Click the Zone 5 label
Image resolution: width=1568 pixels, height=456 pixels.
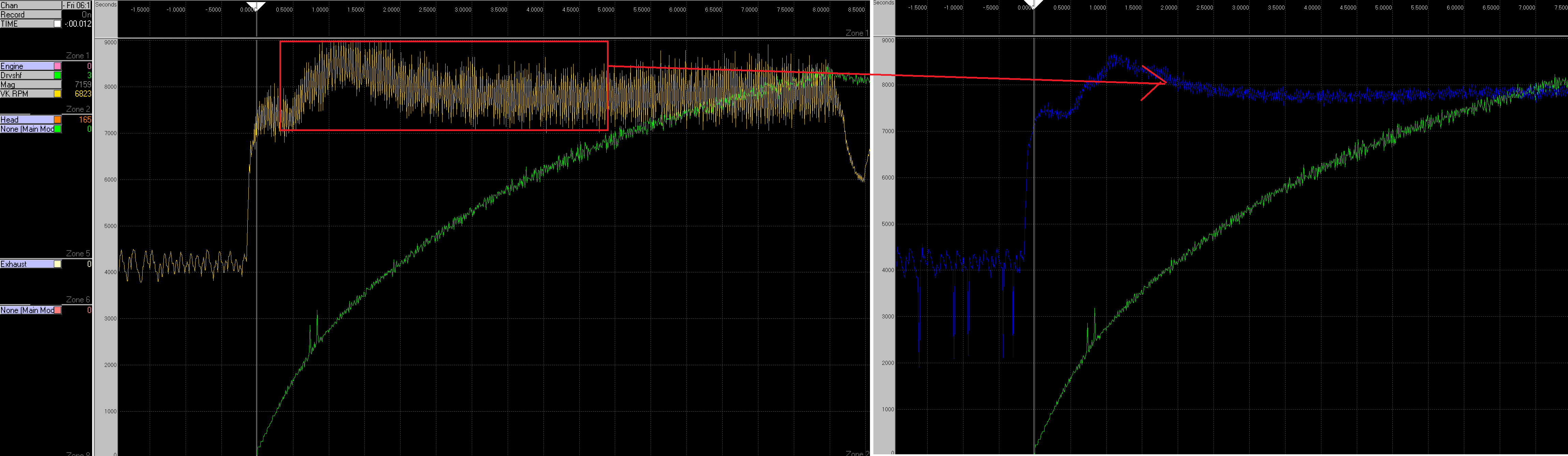pyautogui.click(x=78, y=254)
